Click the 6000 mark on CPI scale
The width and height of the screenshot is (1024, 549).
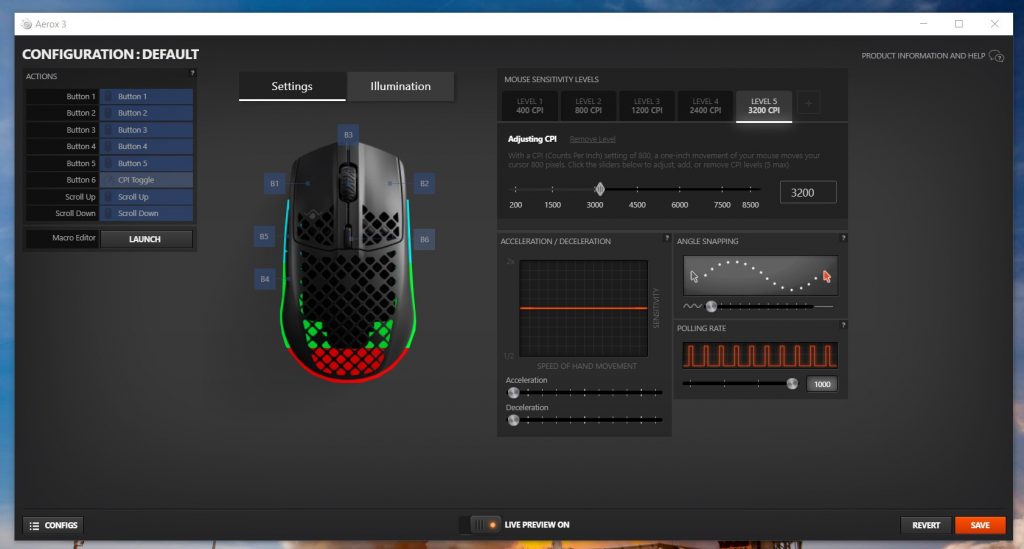[x=679, y=205]
